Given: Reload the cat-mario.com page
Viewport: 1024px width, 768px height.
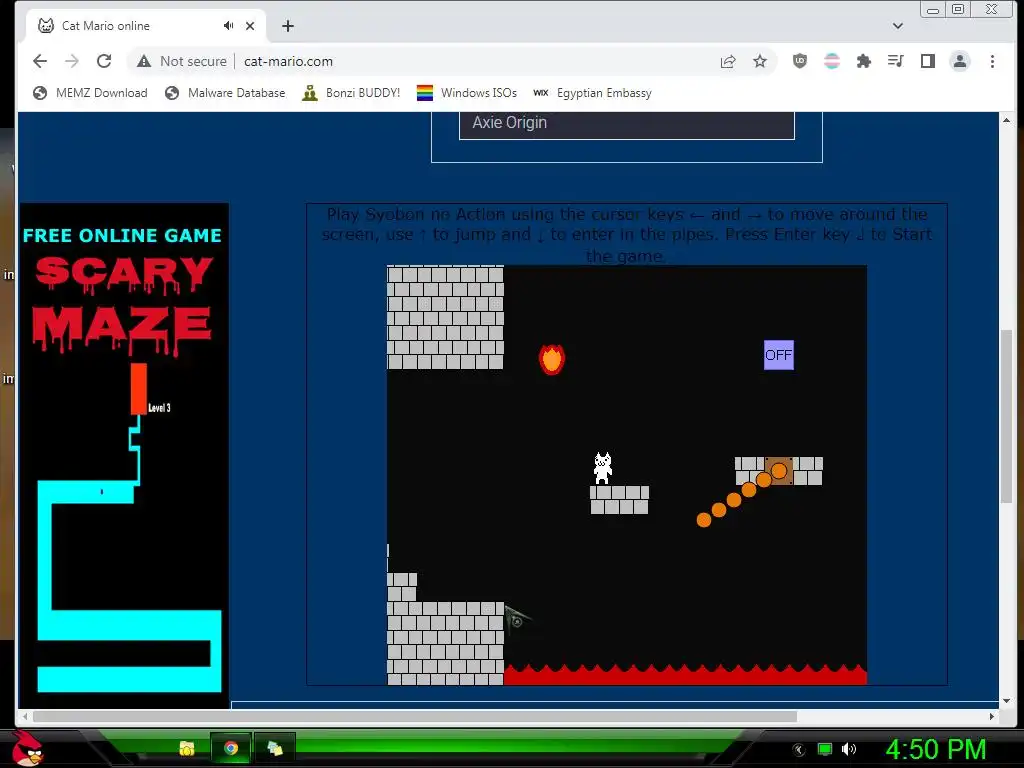Looking at the screenshot, I should pyautogui.click(x=104, y=61).
